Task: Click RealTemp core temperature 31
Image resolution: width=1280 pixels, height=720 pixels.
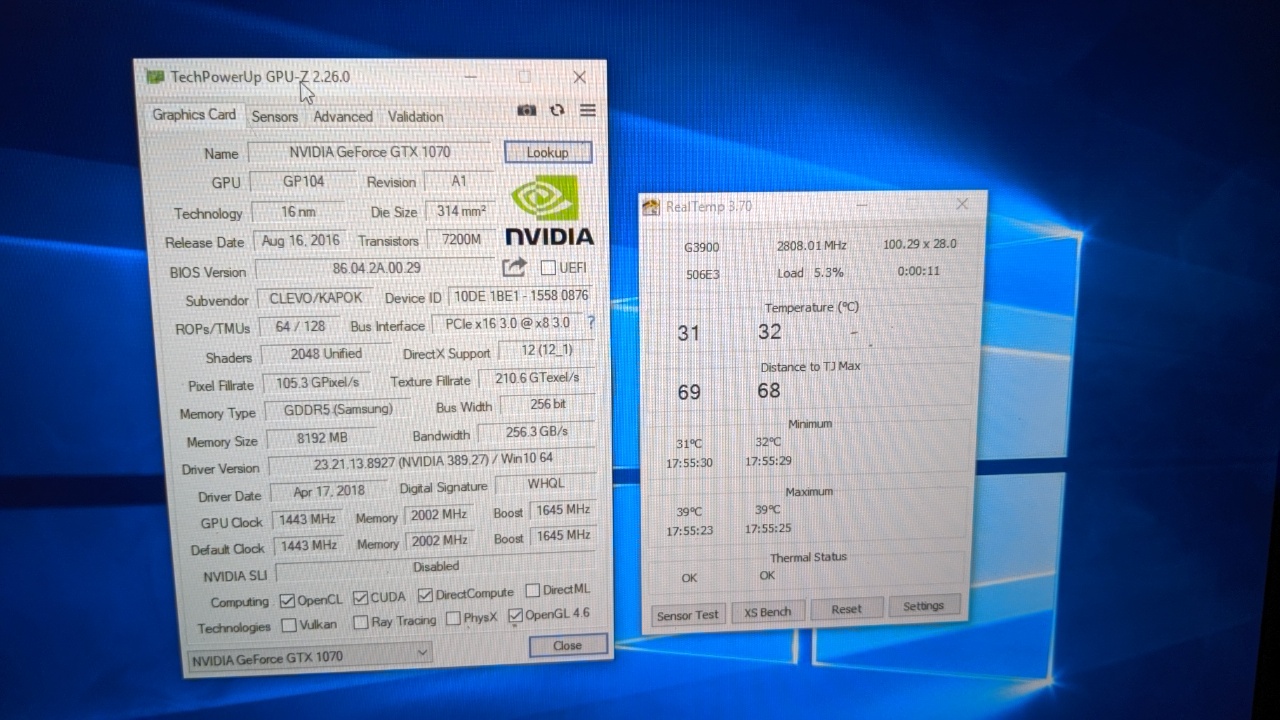Action: (x=688, y=334)
